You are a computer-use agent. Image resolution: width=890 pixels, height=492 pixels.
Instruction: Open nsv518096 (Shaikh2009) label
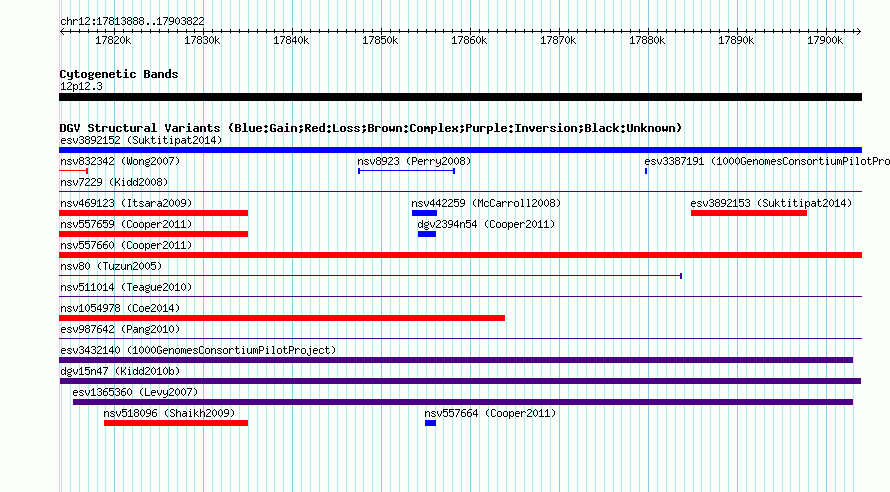pyautogui.click(x=169, y=413)
